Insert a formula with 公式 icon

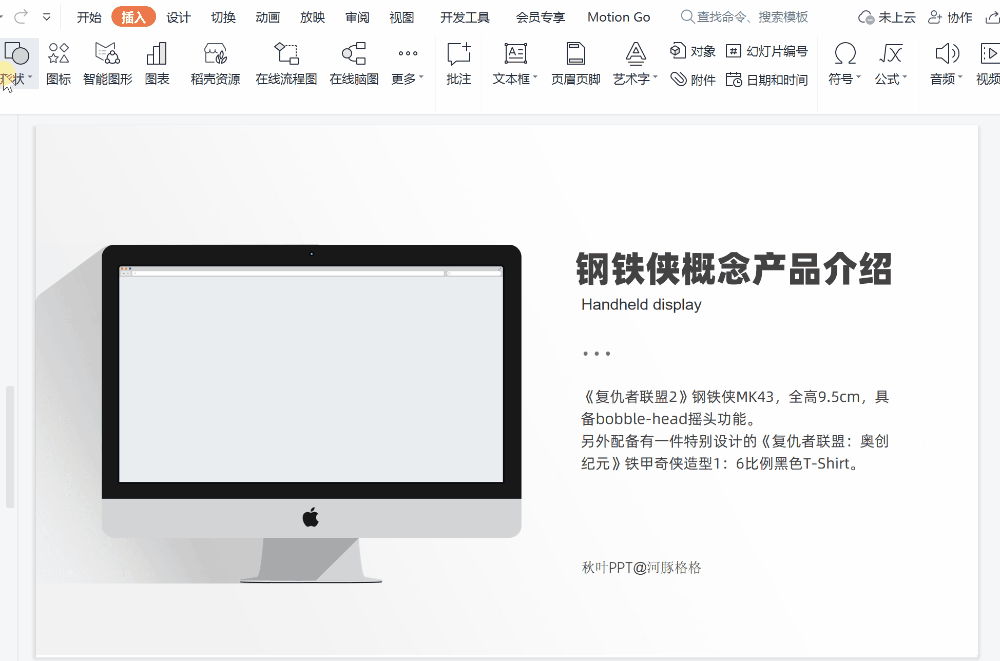(x=890, y=54)
